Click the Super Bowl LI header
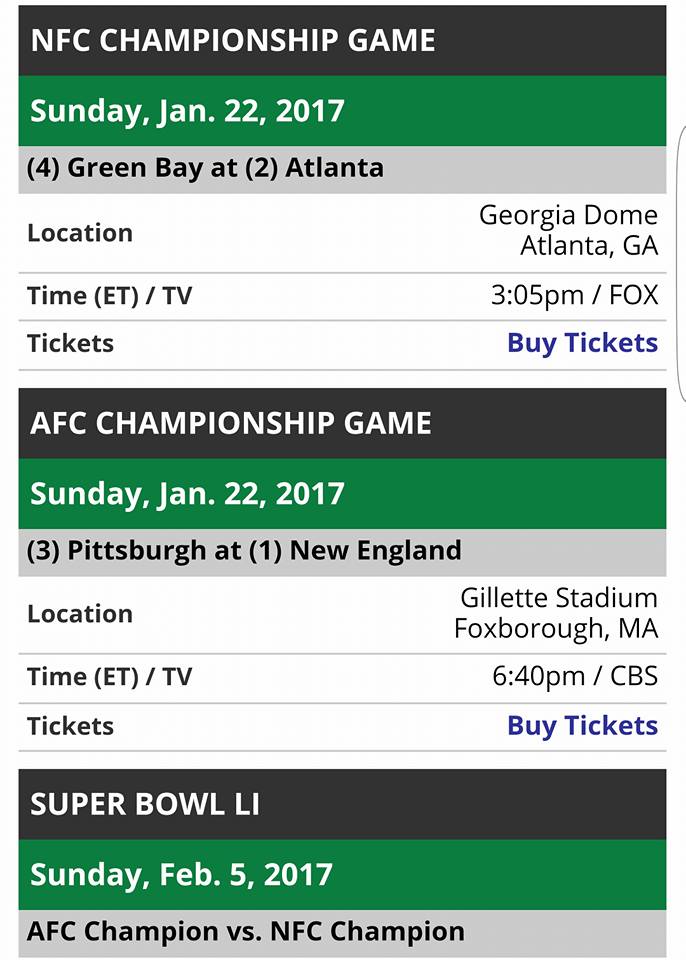 [145, 805]
